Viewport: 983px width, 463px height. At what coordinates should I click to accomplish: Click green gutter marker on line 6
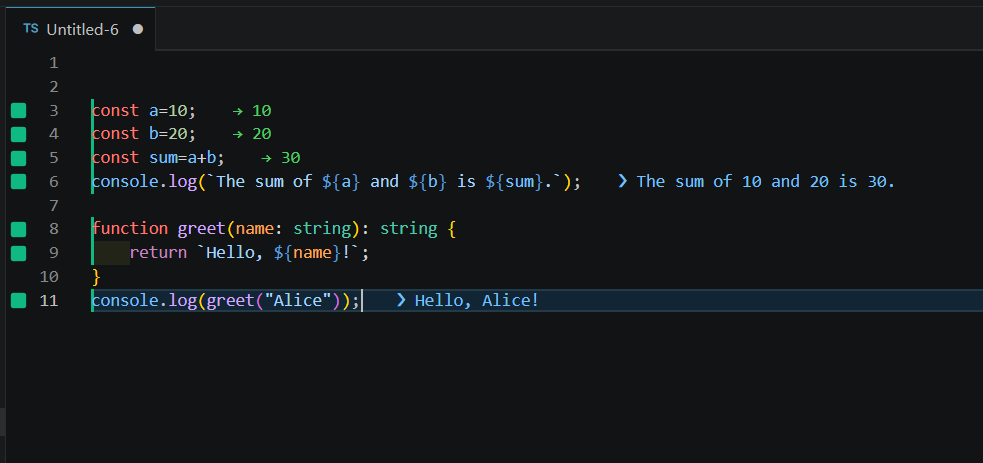pyautogui.click(x=19, y=182)
